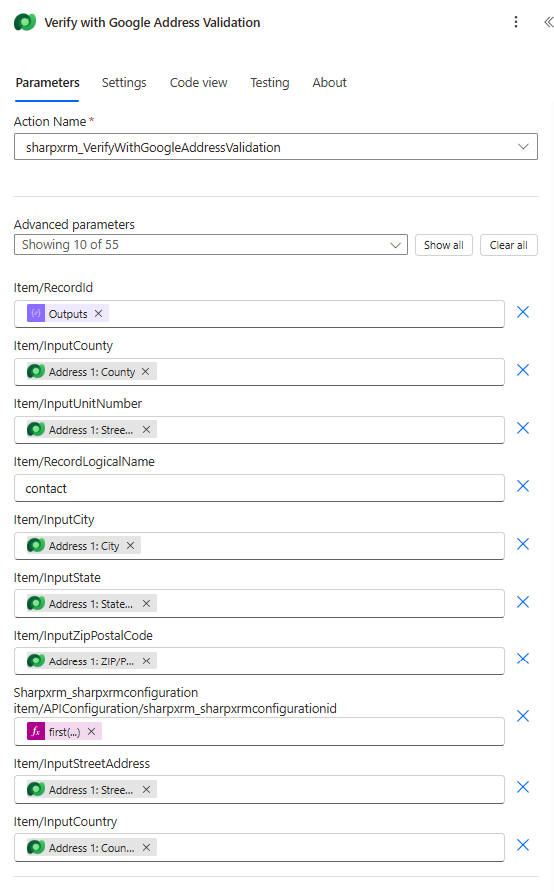Remove the Item/RecordId parameter with blue X
Screen dimensions: 554x892
click(x=523, y=312)
